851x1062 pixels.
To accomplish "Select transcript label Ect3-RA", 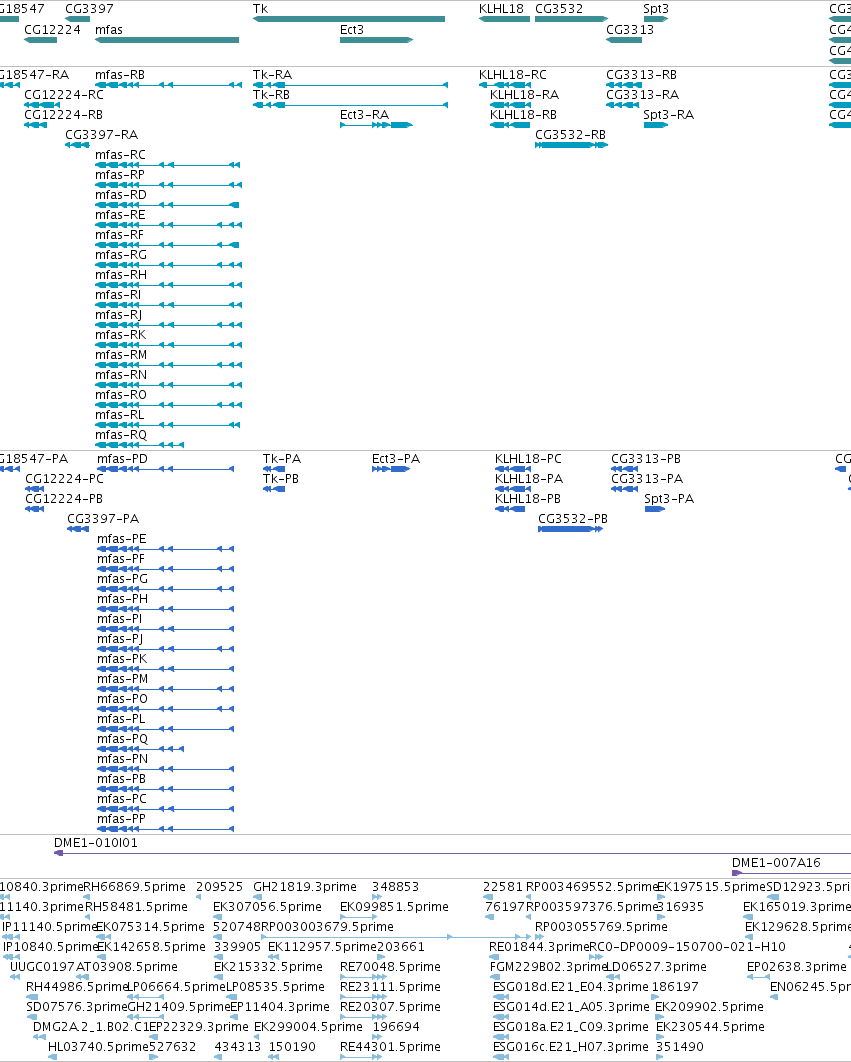I will point(365,114).
